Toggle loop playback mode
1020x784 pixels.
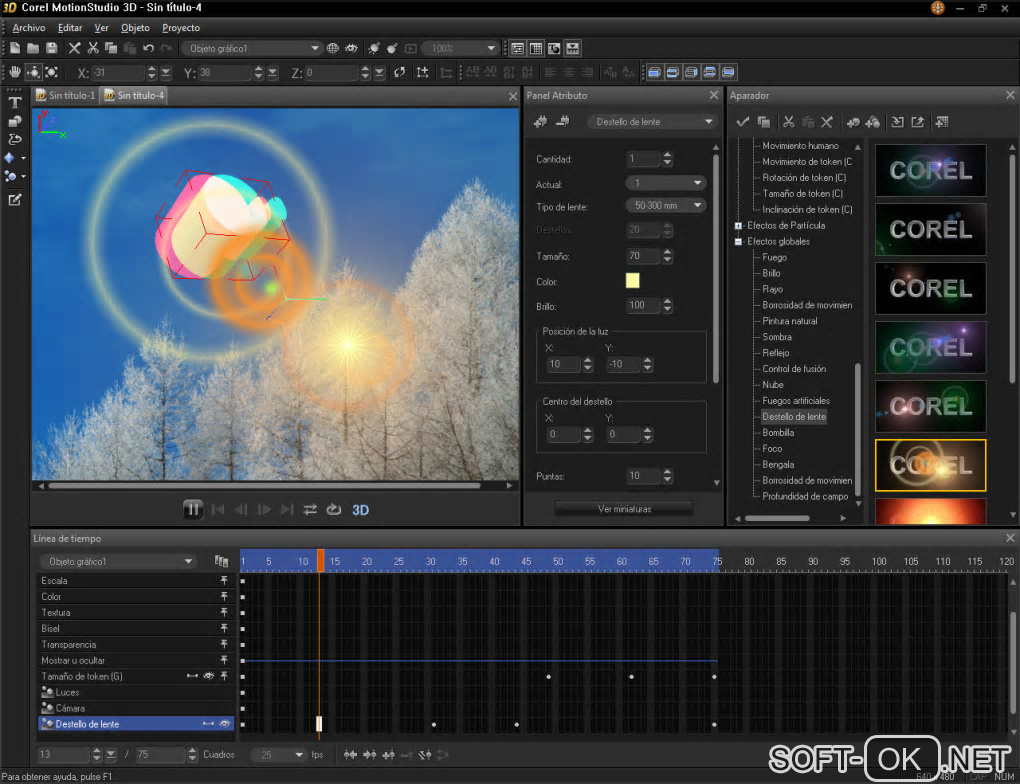pyautogui.click(x=334, y=509)
